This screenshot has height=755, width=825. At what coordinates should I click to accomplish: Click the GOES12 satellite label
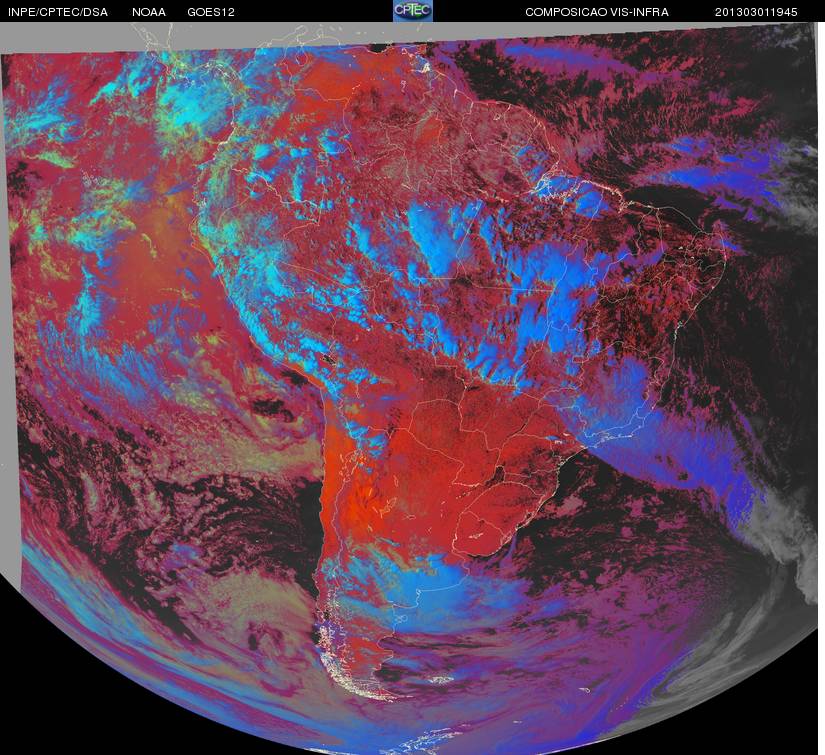click(211, 12)
